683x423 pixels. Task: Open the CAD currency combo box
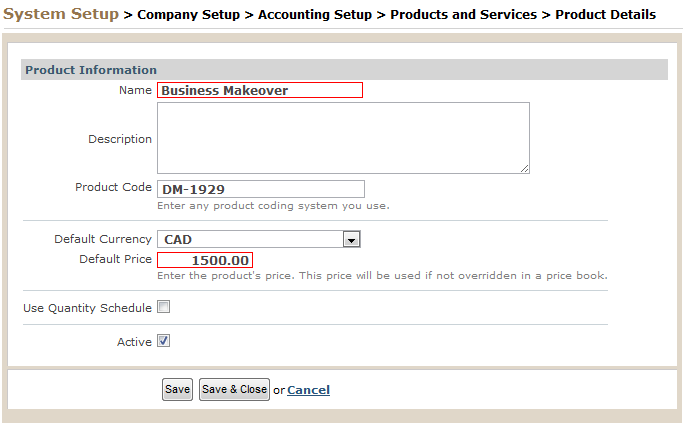coord(259,239)
